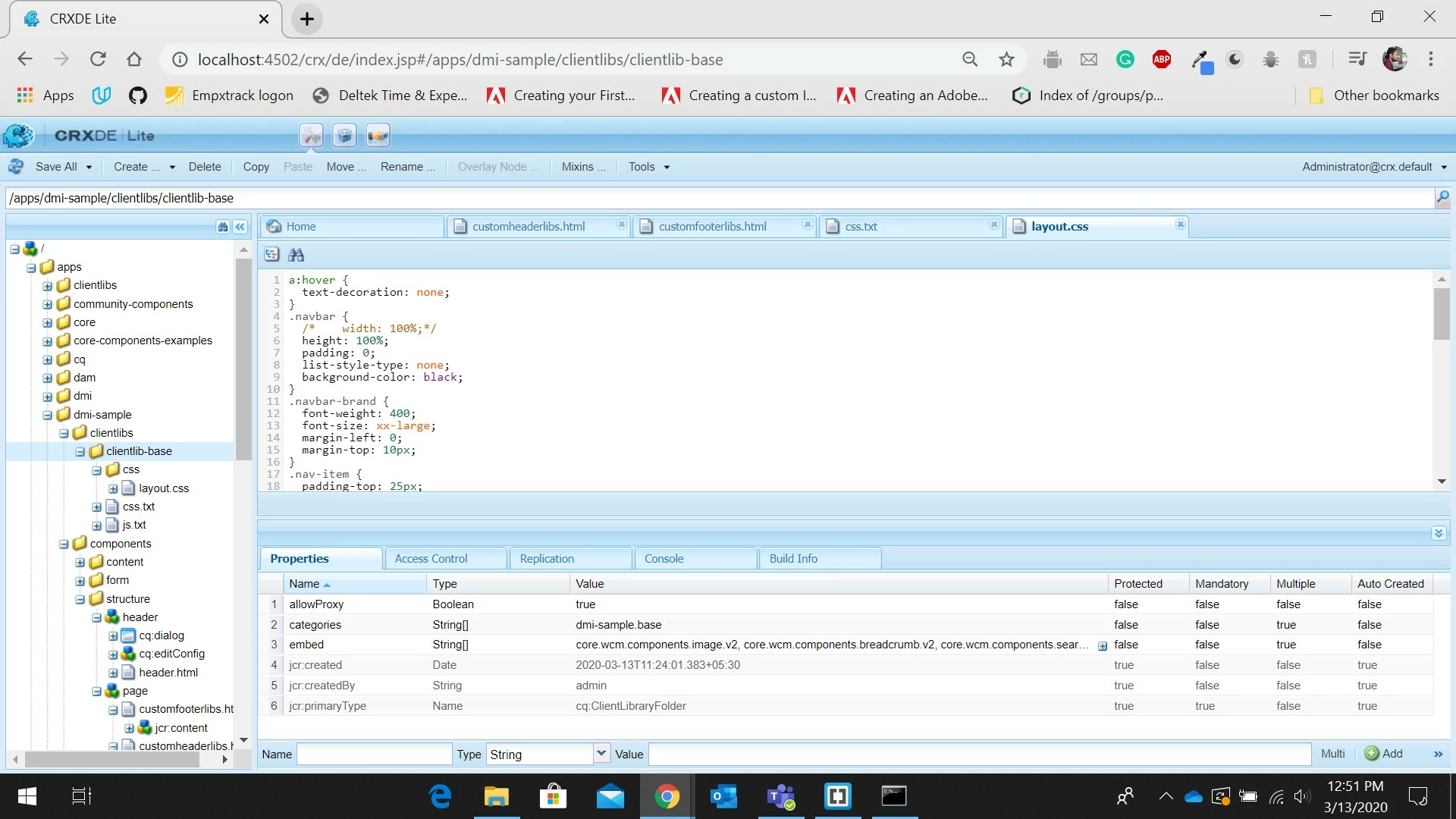This screenshot has width=1456, height=819.
Task: Close the css.txt editor tab
Action: click(993, 224)
